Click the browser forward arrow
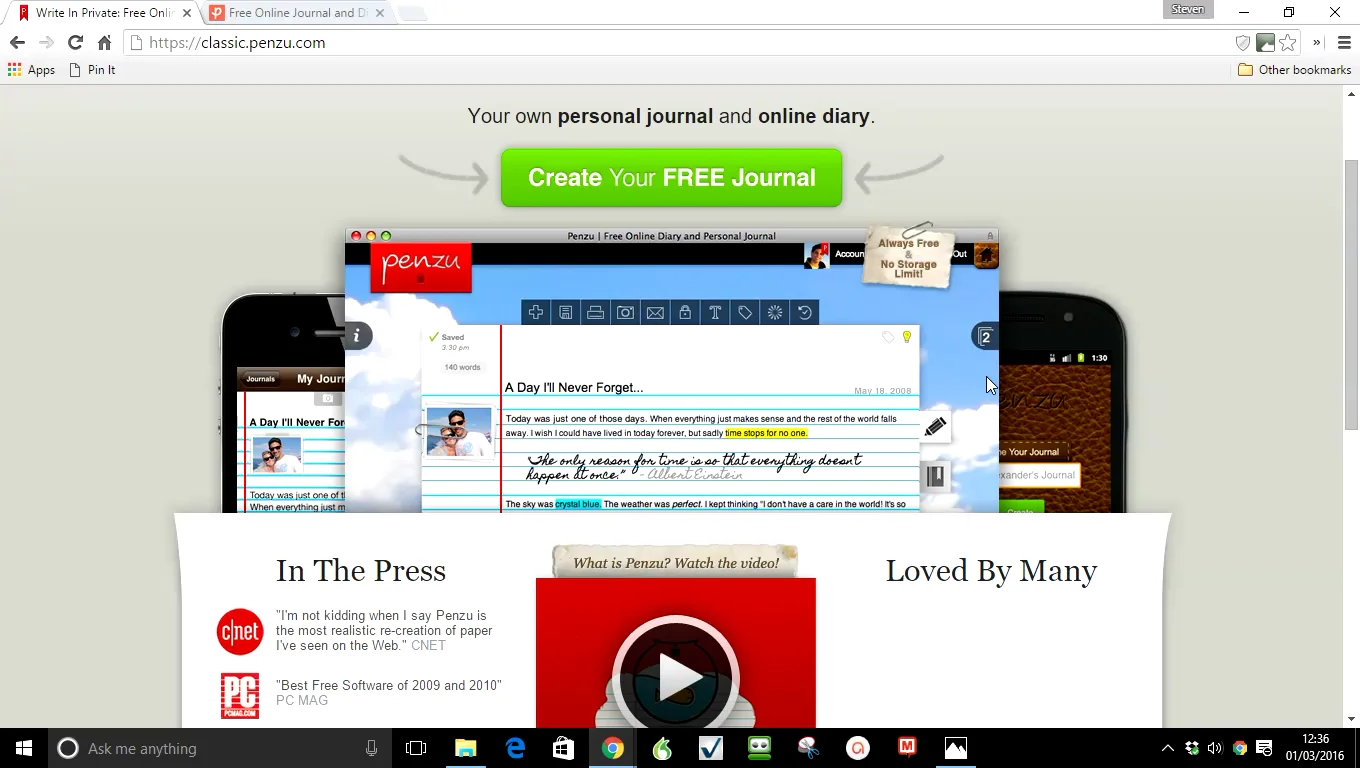 (46, 43)
